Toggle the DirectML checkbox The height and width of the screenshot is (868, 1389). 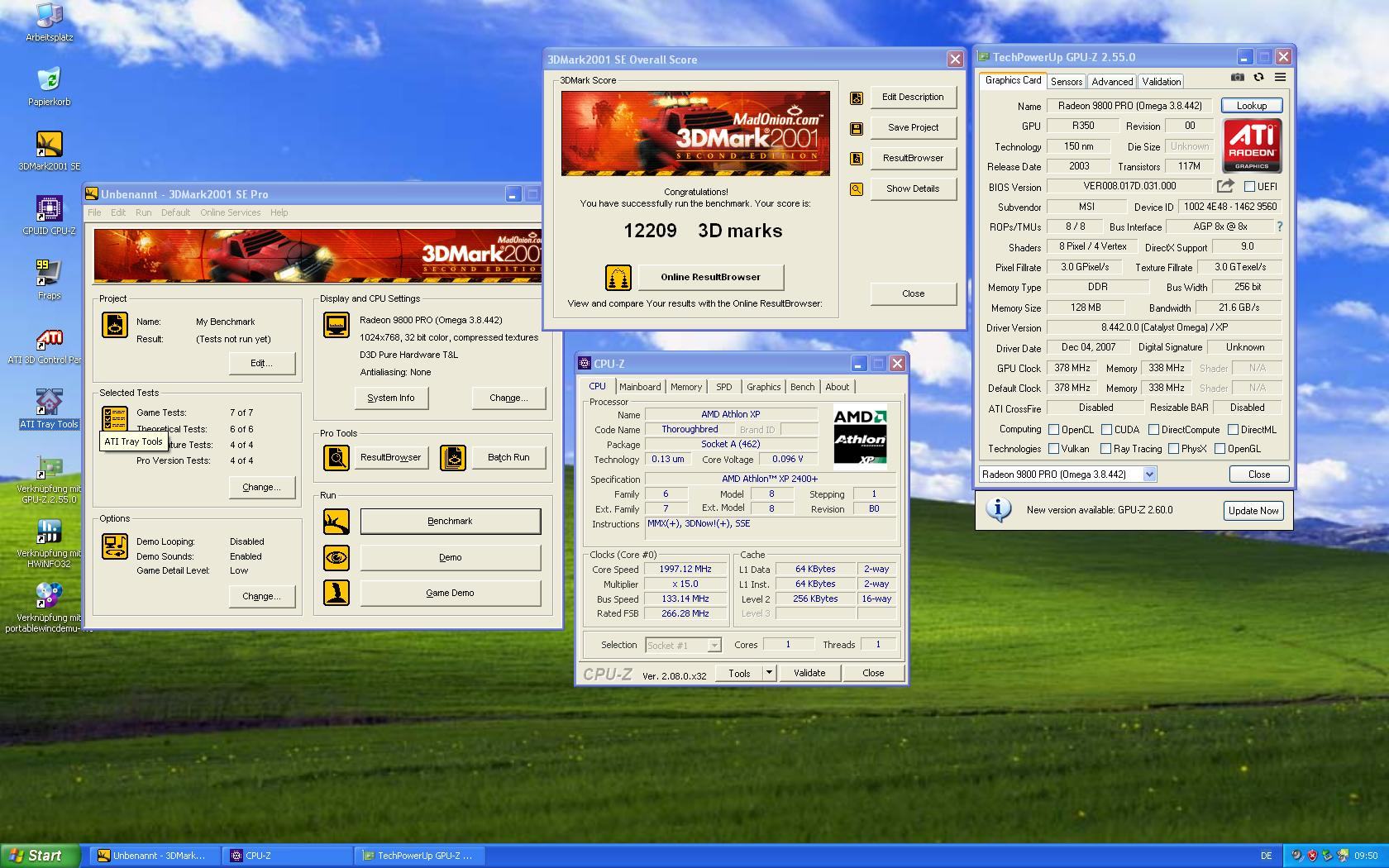(1234, 430)
